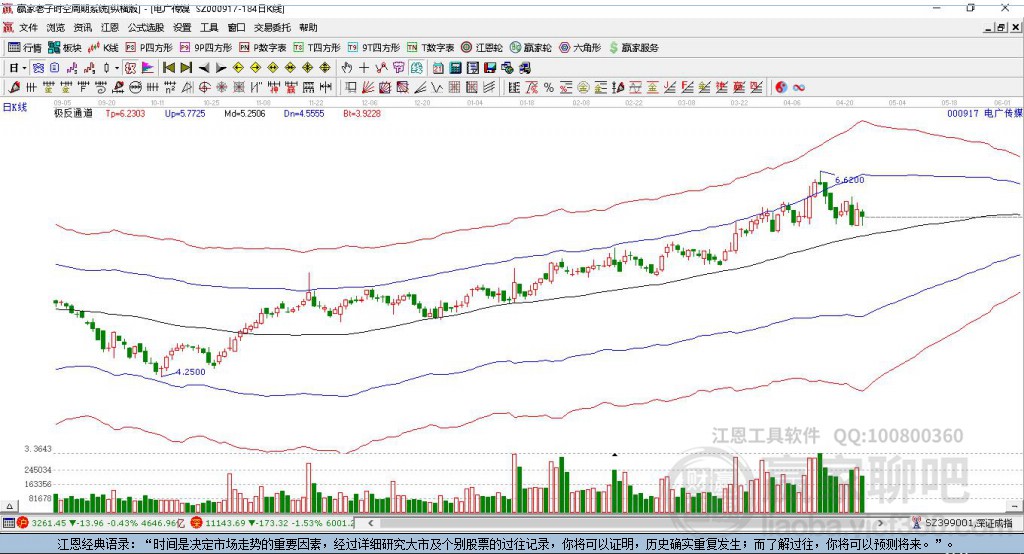
Task: Open the T数字表 tool
Action: [430, 48]
